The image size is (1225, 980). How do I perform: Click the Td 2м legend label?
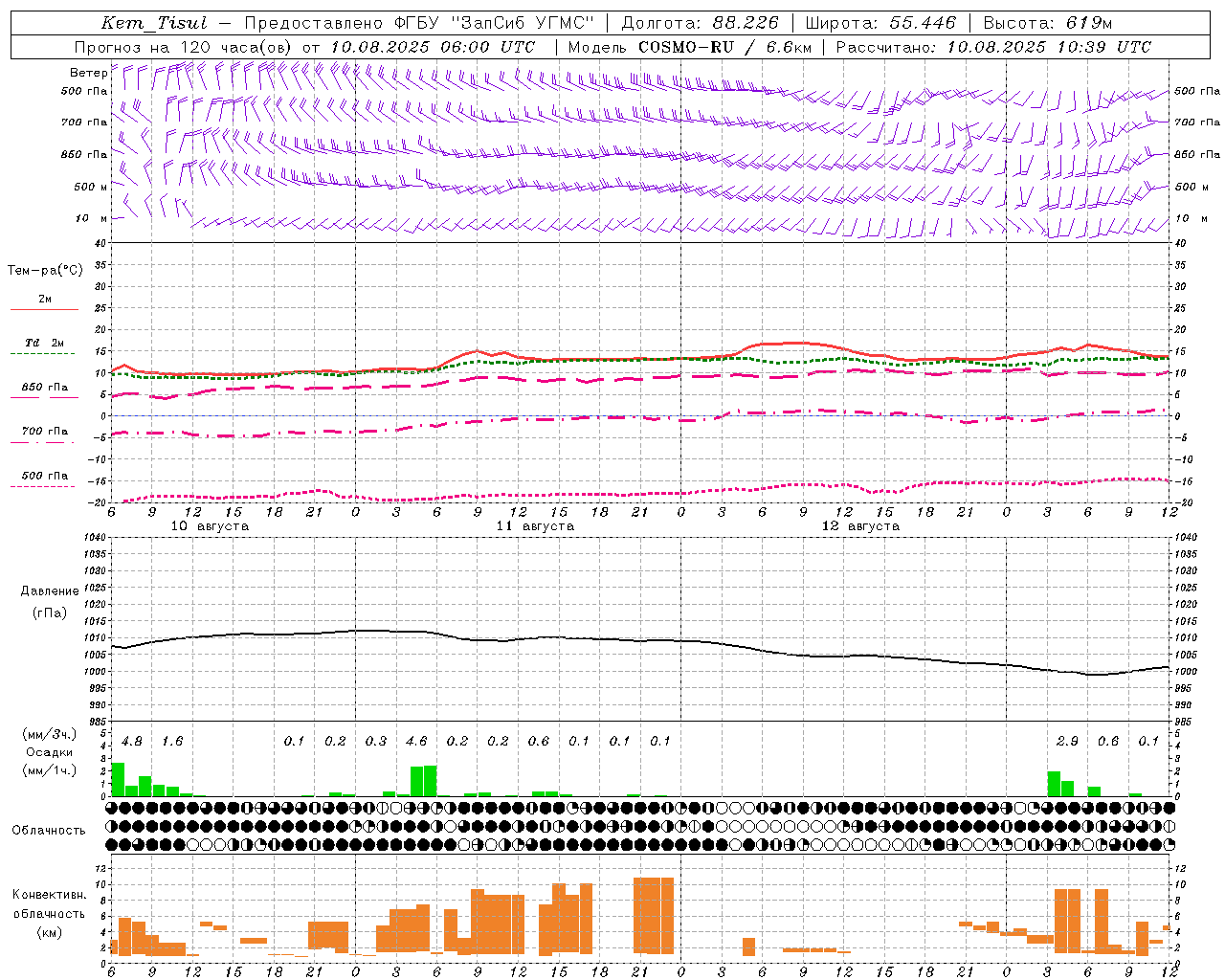pos(45,343)
